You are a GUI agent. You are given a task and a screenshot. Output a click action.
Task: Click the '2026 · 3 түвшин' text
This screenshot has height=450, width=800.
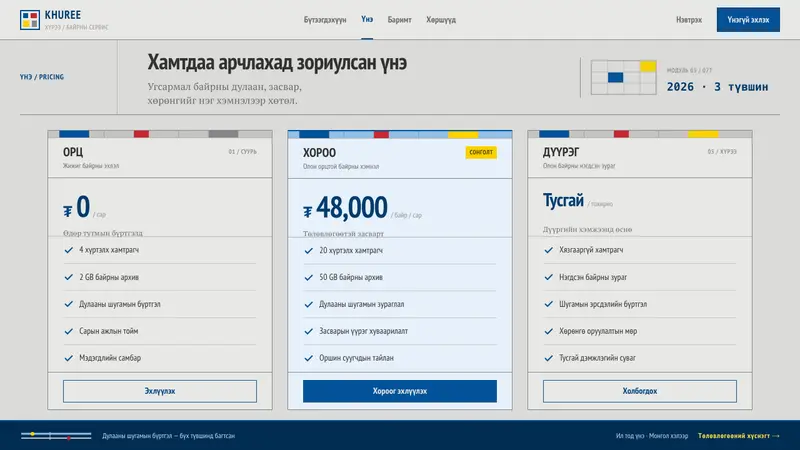pyautogui.click(x=717, y=87)
